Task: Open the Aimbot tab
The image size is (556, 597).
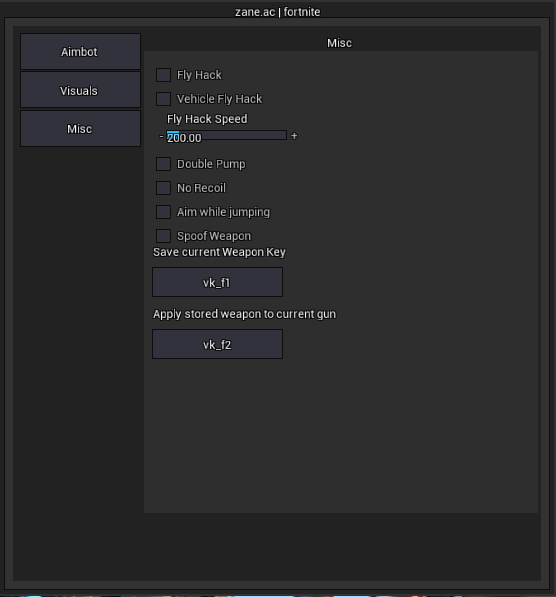Action: pos(80,51)
